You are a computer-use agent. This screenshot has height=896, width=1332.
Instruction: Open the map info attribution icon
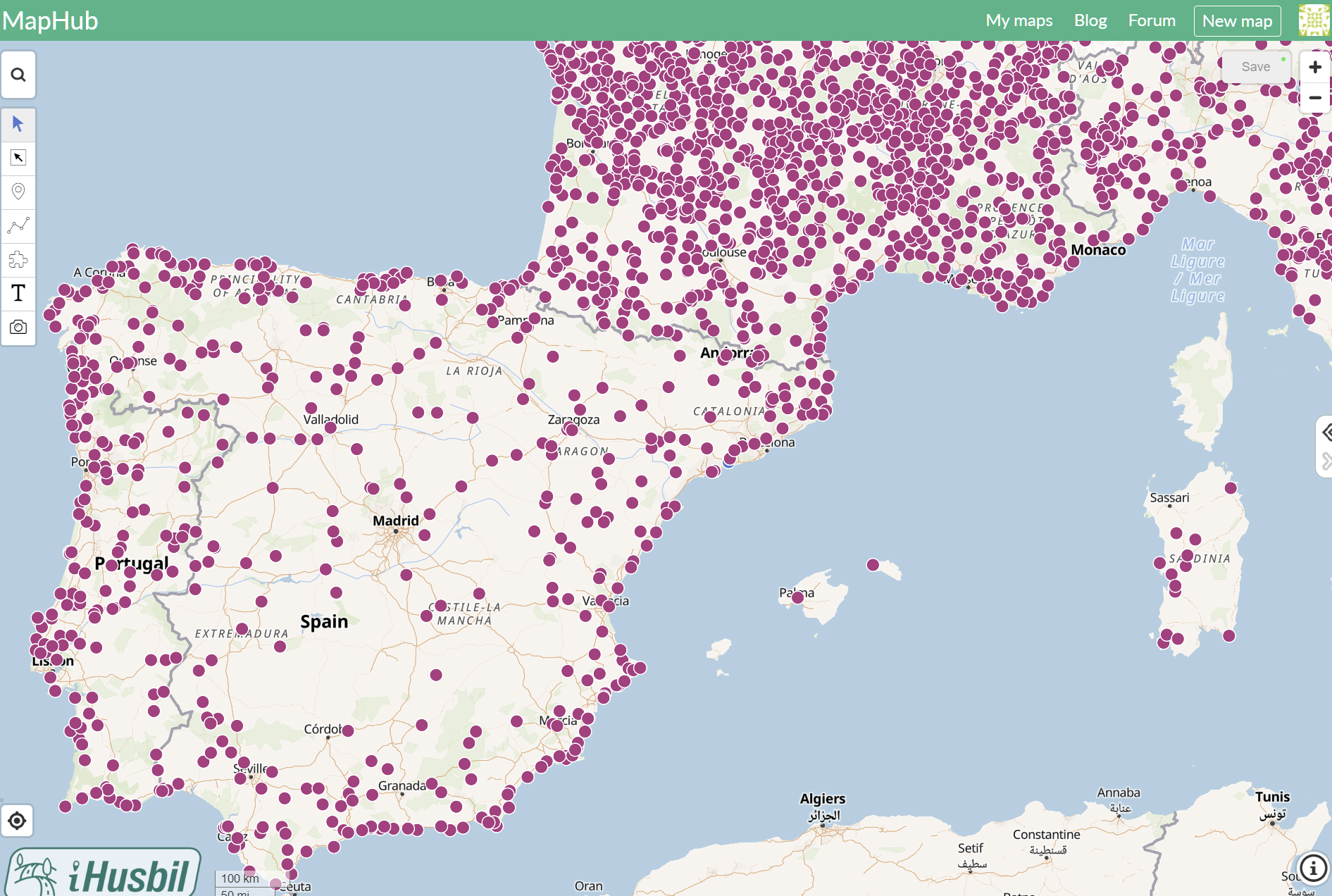(1313, 868)
